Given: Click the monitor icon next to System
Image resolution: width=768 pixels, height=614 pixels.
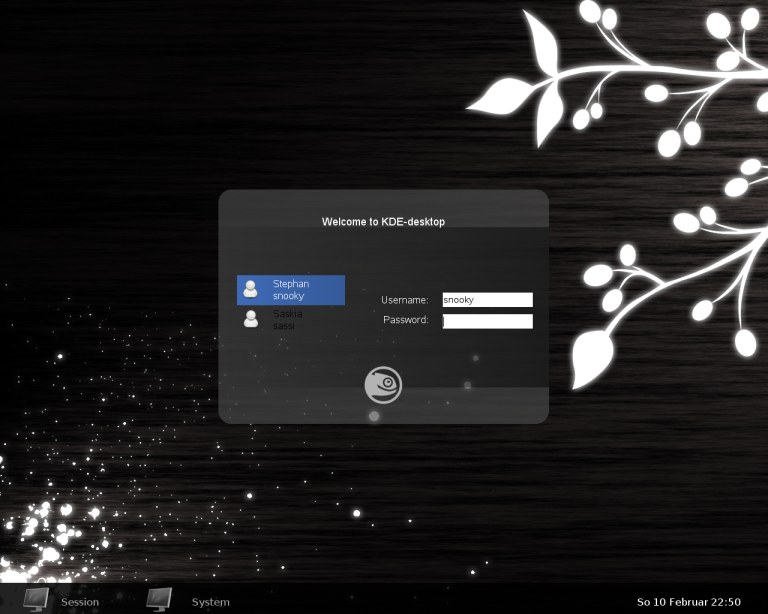Looking at the screenshot, I should point(159,599).
